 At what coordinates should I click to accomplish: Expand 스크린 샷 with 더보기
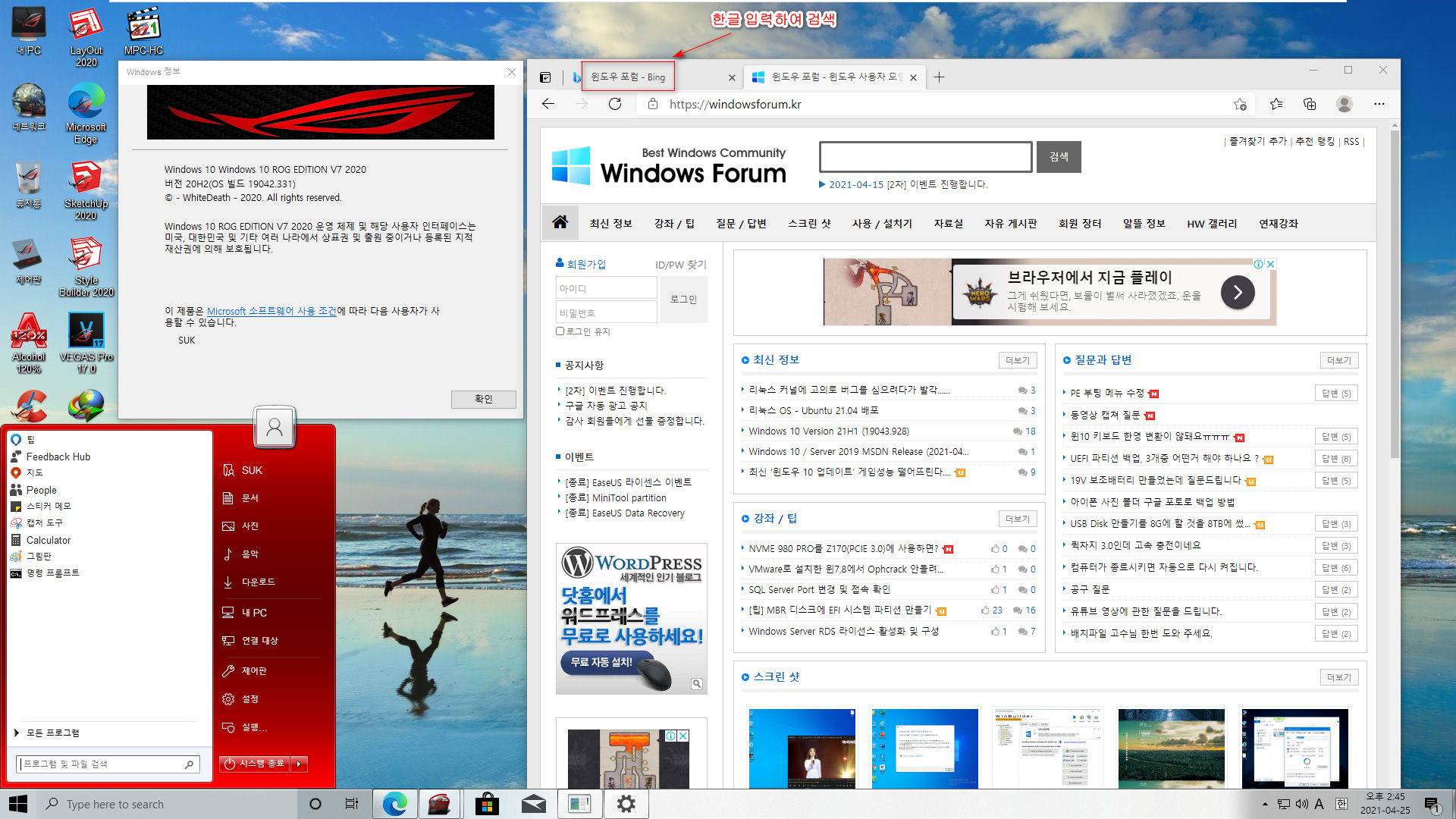tap(1339, 677)
